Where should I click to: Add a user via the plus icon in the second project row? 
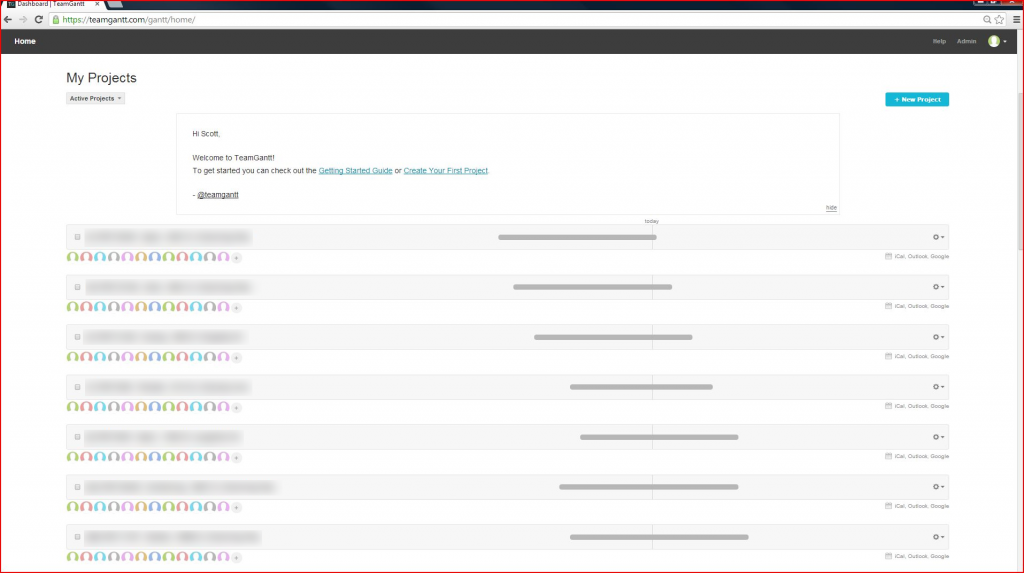pyautogui.click(x=236, y=307)
